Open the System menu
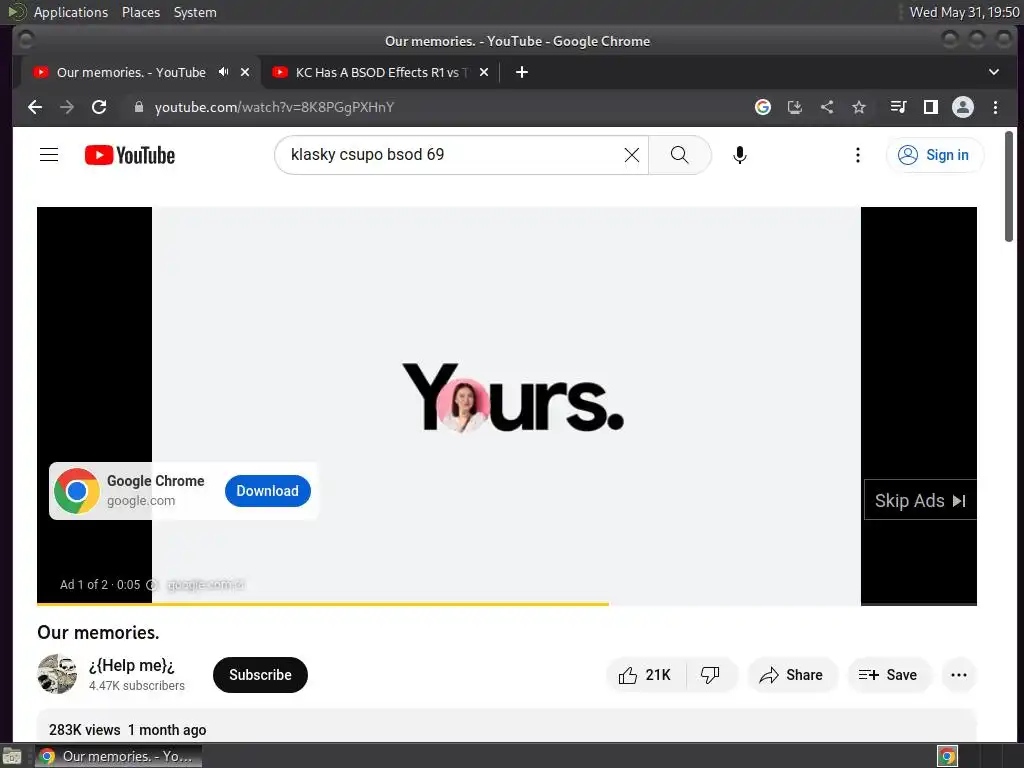Viewport: 1024px width, 768px height. point(195,12)
